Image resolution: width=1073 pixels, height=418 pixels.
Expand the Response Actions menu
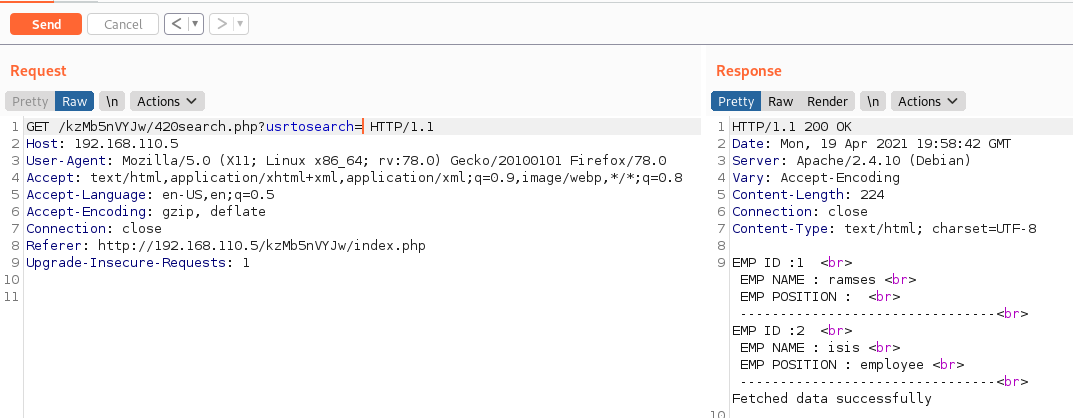(929, 101)
